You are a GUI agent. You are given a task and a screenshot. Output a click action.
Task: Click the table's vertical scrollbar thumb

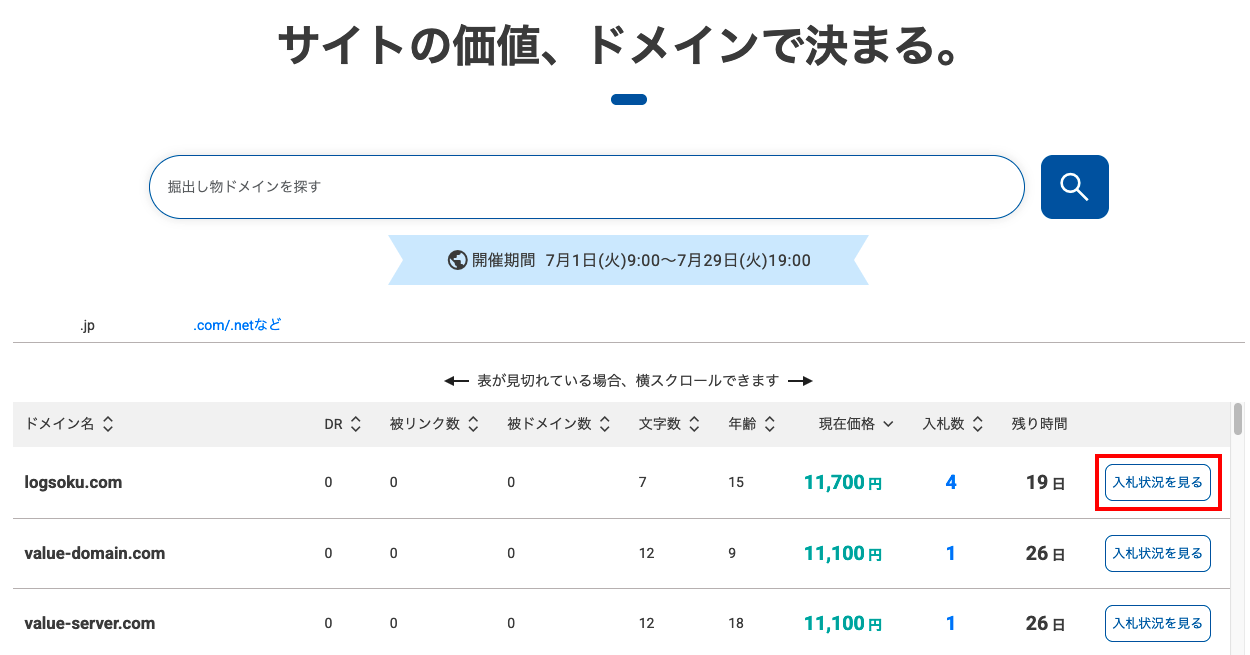(1238, 420)
